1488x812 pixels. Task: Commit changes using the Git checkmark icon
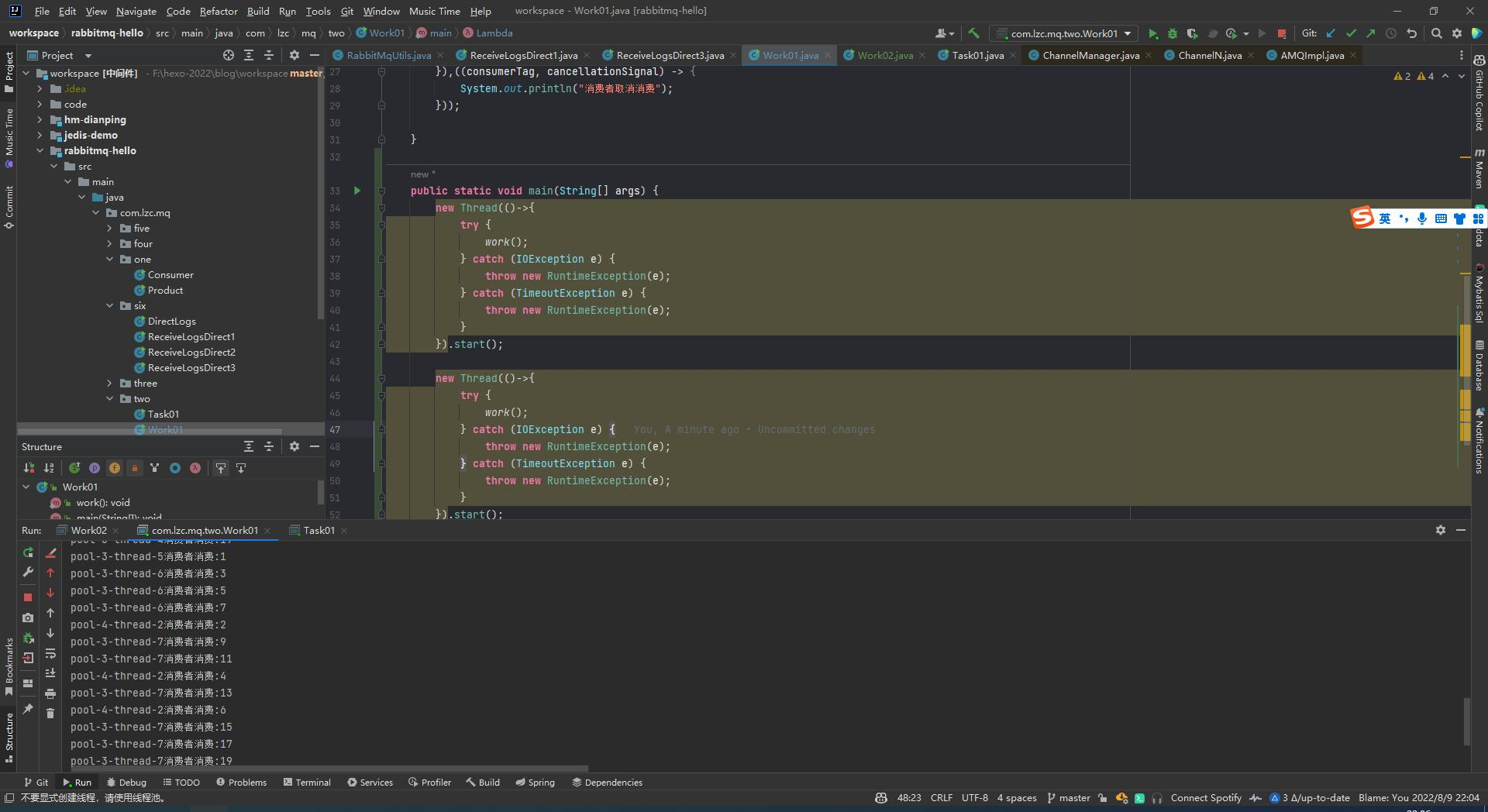(x=1351, y=33)
